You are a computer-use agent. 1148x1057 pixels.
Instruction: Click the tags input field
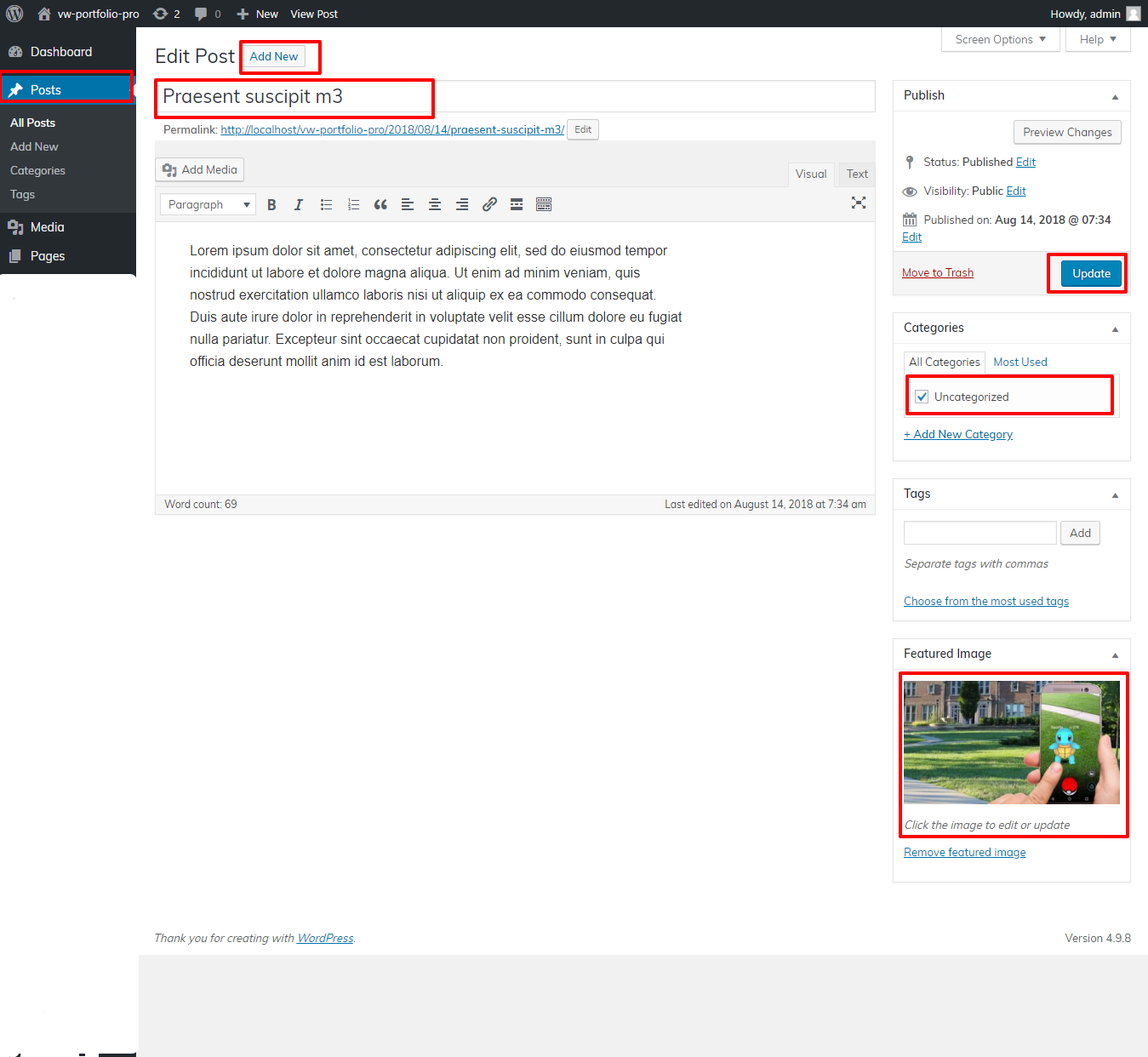tap(980, 534)
